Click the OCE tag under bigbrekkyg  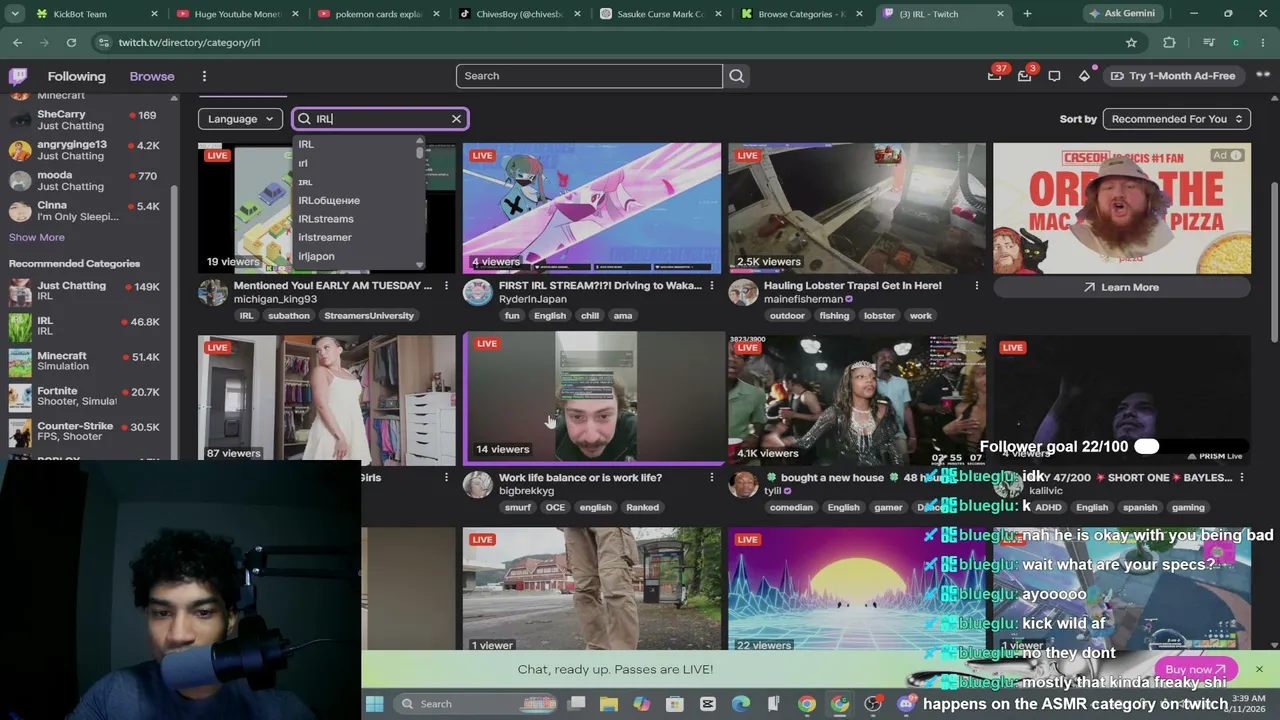coord(555,508)
